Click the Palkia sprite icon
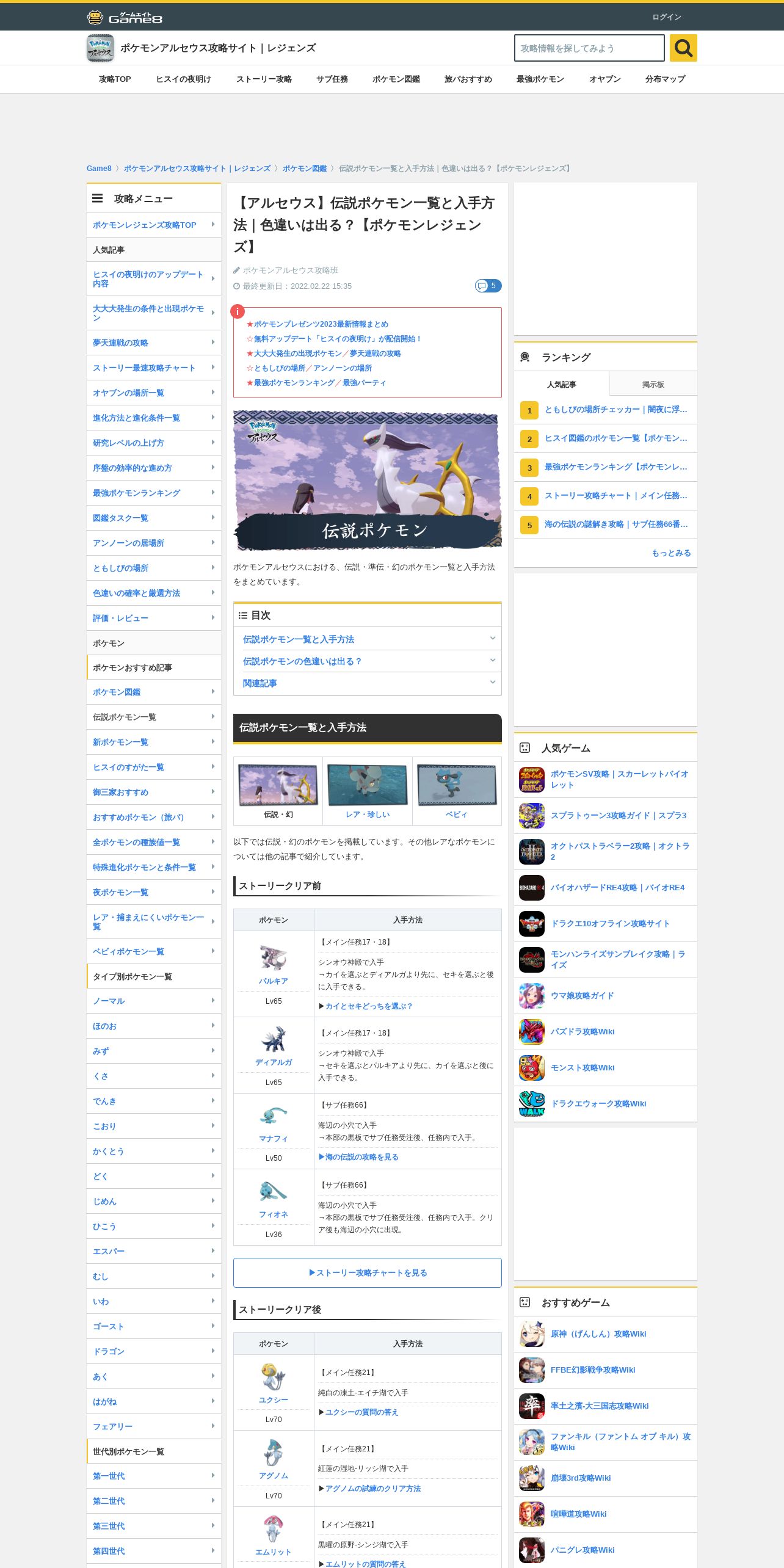This screenshot has height=1568, width=784. pos(273,957)
